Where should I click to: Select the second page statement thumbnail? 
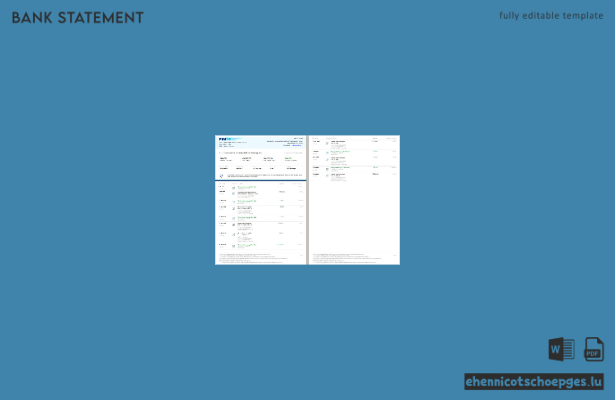[x=354, y=200]
